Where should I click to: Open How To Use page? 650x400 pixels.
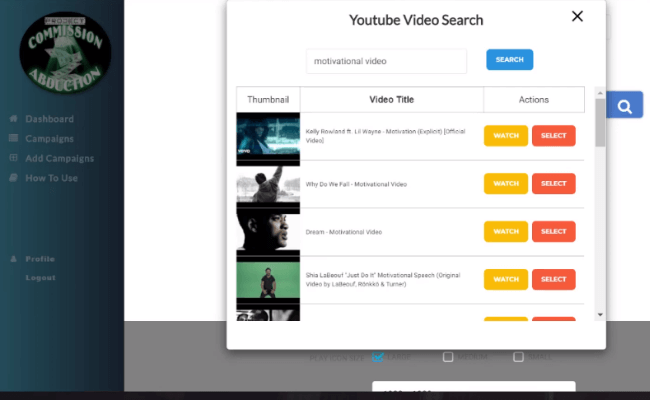pyautogui.click(x=51, y=178)
